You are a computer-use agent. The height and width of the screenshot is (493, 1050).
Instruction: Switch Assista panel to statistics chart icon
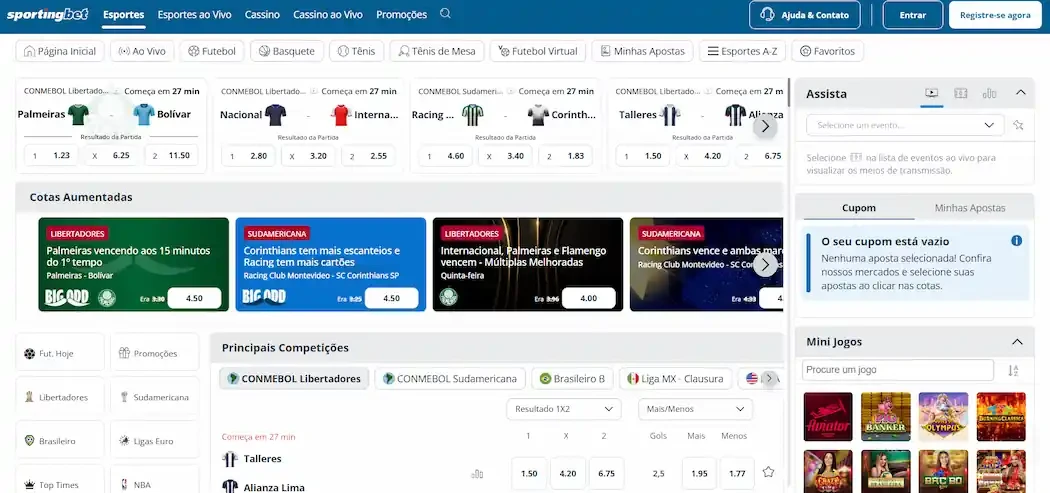point(989,93)
